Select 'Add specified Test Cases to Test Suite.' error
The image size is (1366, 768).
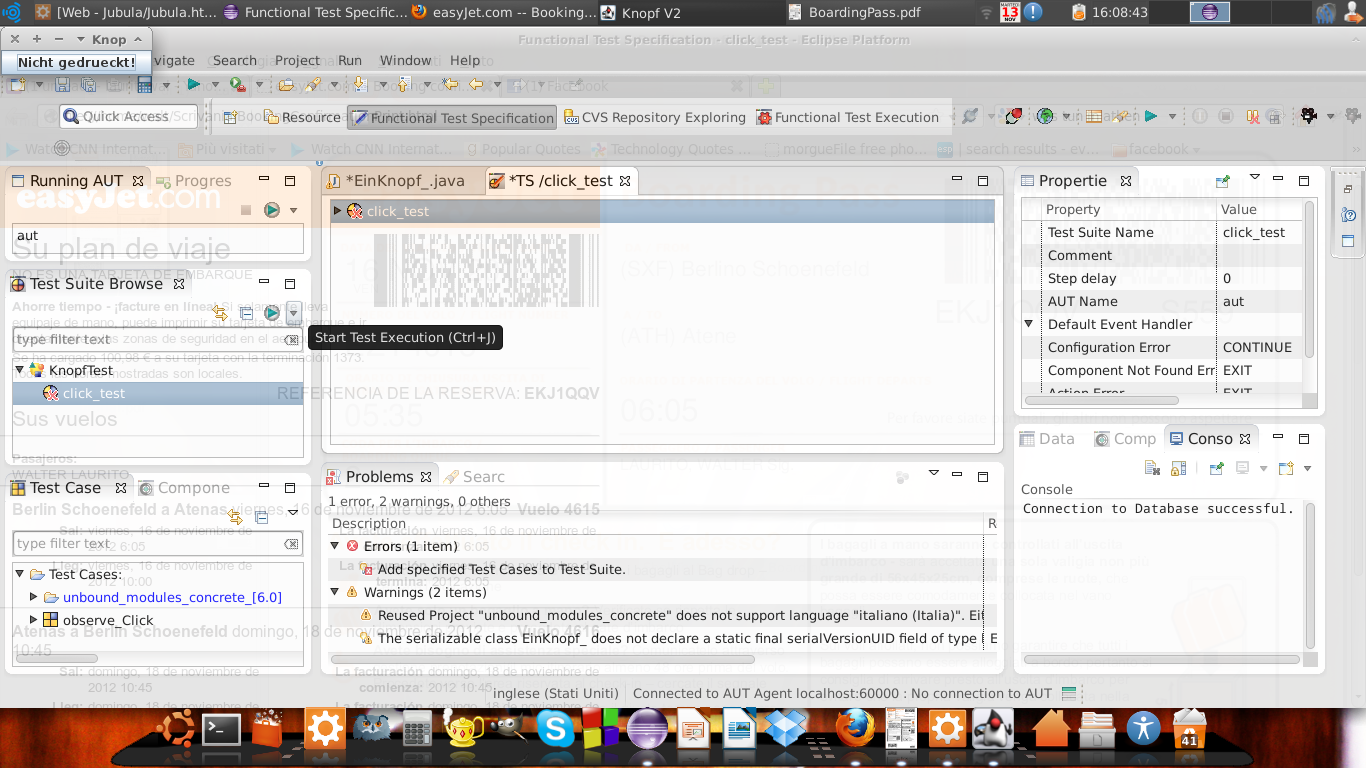pyautogui.click(x=502, y=569)
